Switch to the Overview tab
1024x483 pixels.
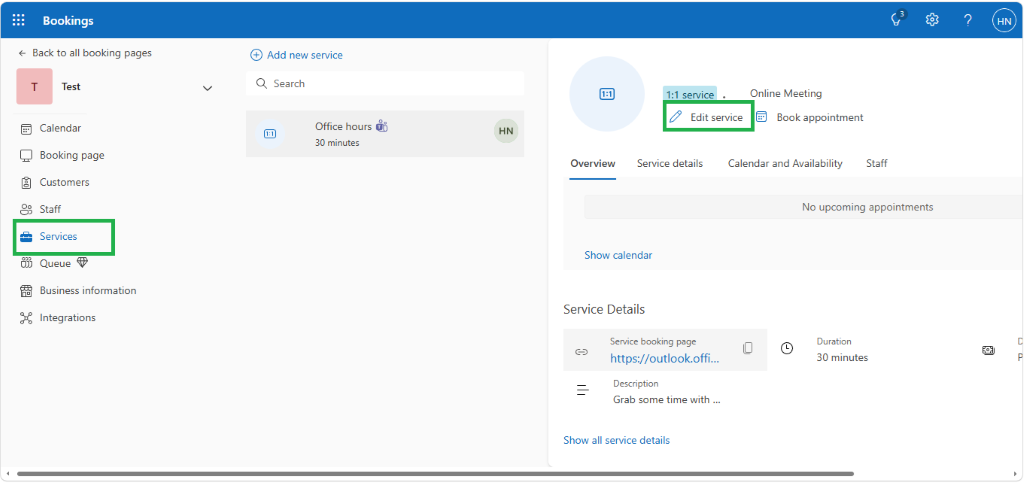[x=593, y=164]
